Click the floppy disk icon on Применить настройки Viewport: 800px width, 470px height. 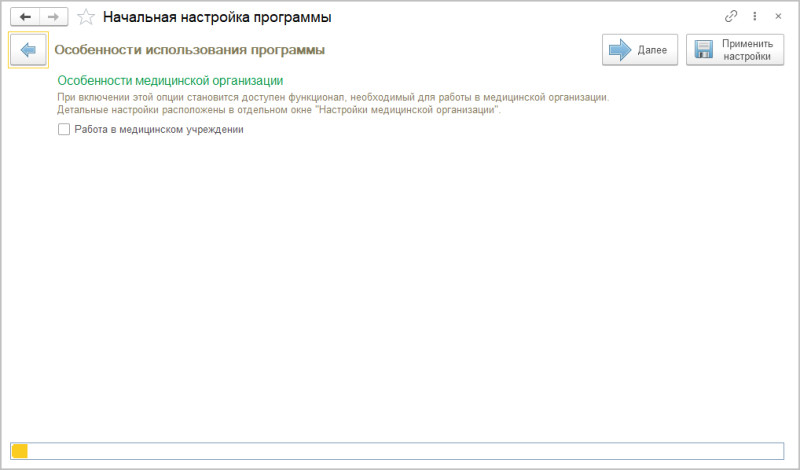[704, 50]
